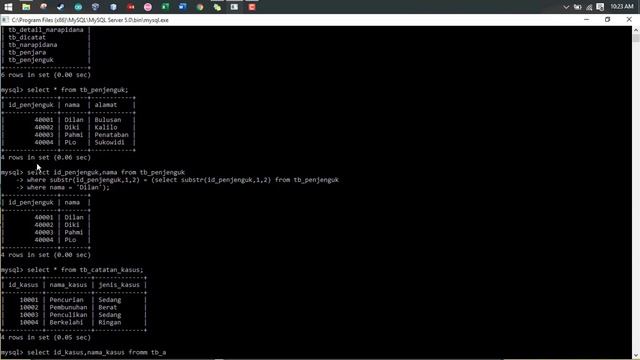This screenshot has height=360, width=640.
Task: Open File Explorer from the taskbar
Action: (26, 7)
